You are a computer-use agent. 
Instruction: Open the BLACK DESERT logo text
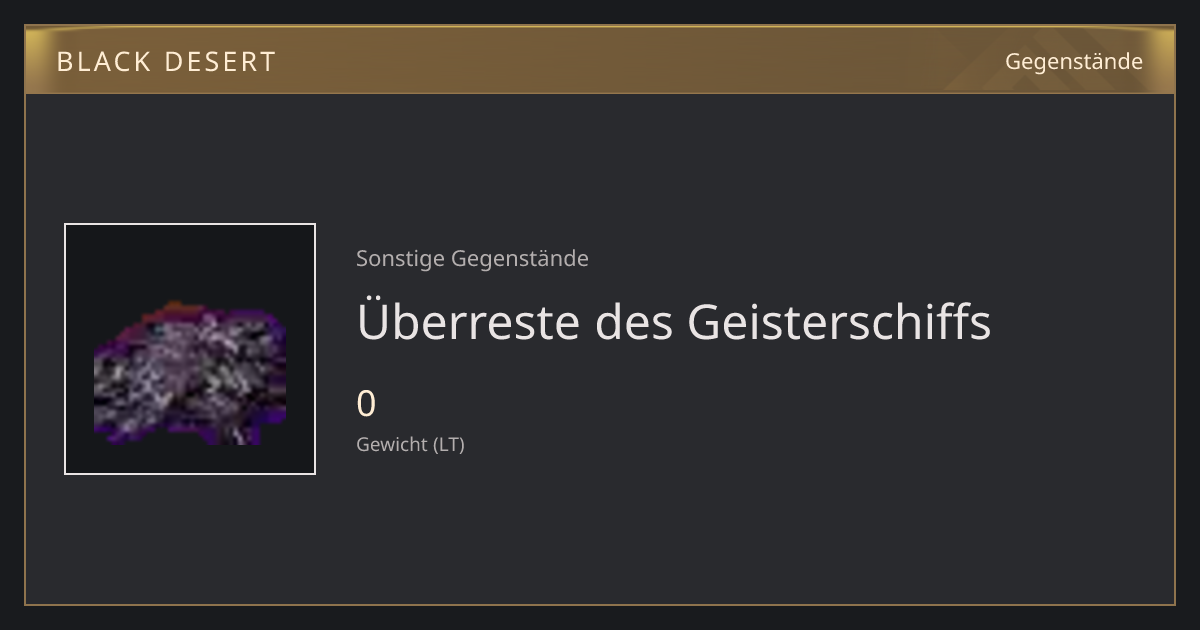pos(166,62)
